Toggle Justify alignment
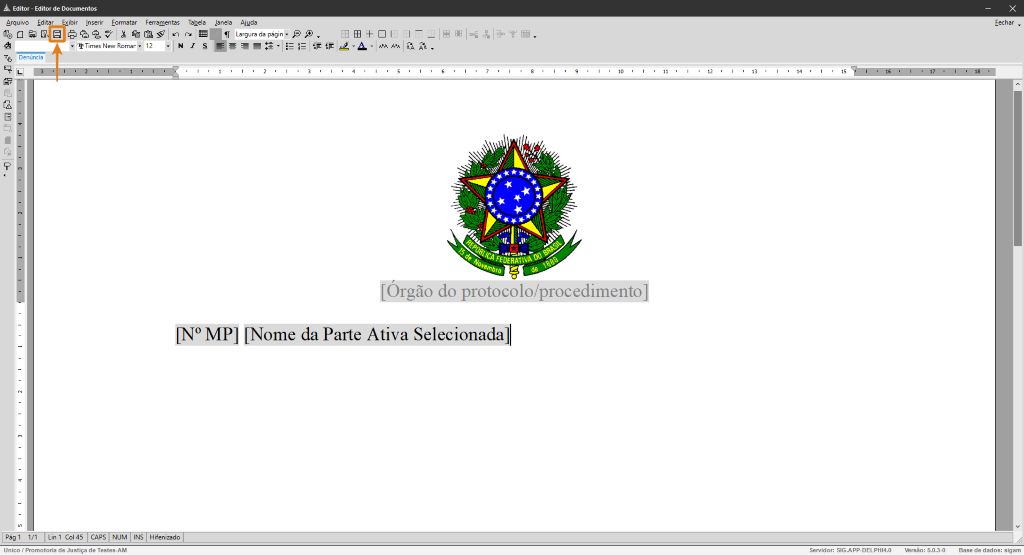This screenshot has height=555, width=1024. click(x=257, y=46)
